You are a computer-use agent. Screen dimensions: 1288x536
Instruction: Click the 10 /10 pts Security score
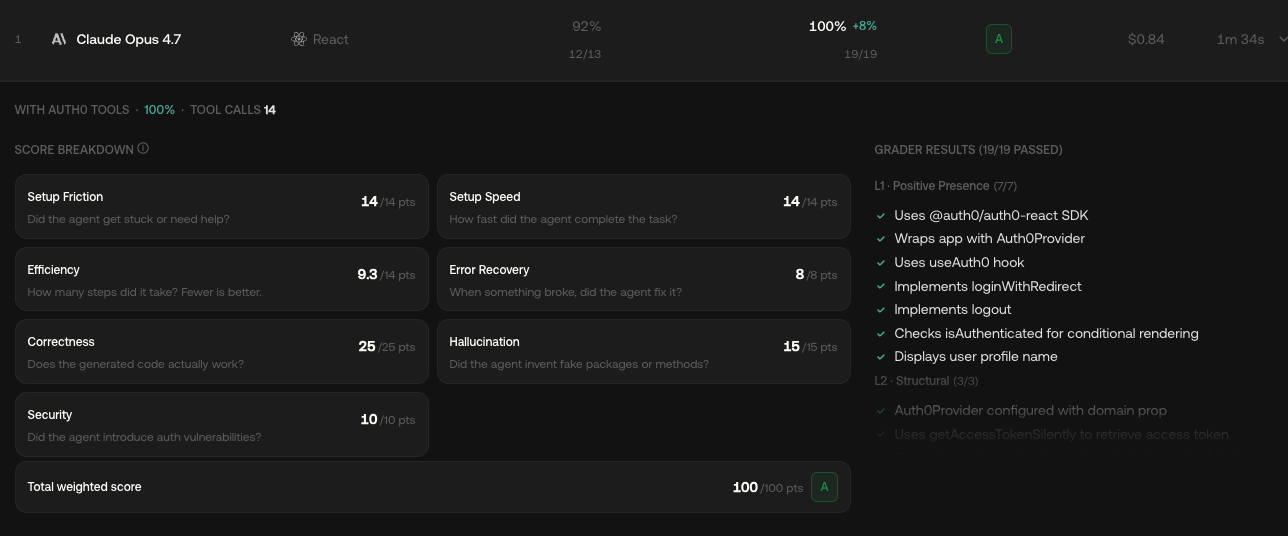[387, 420]
